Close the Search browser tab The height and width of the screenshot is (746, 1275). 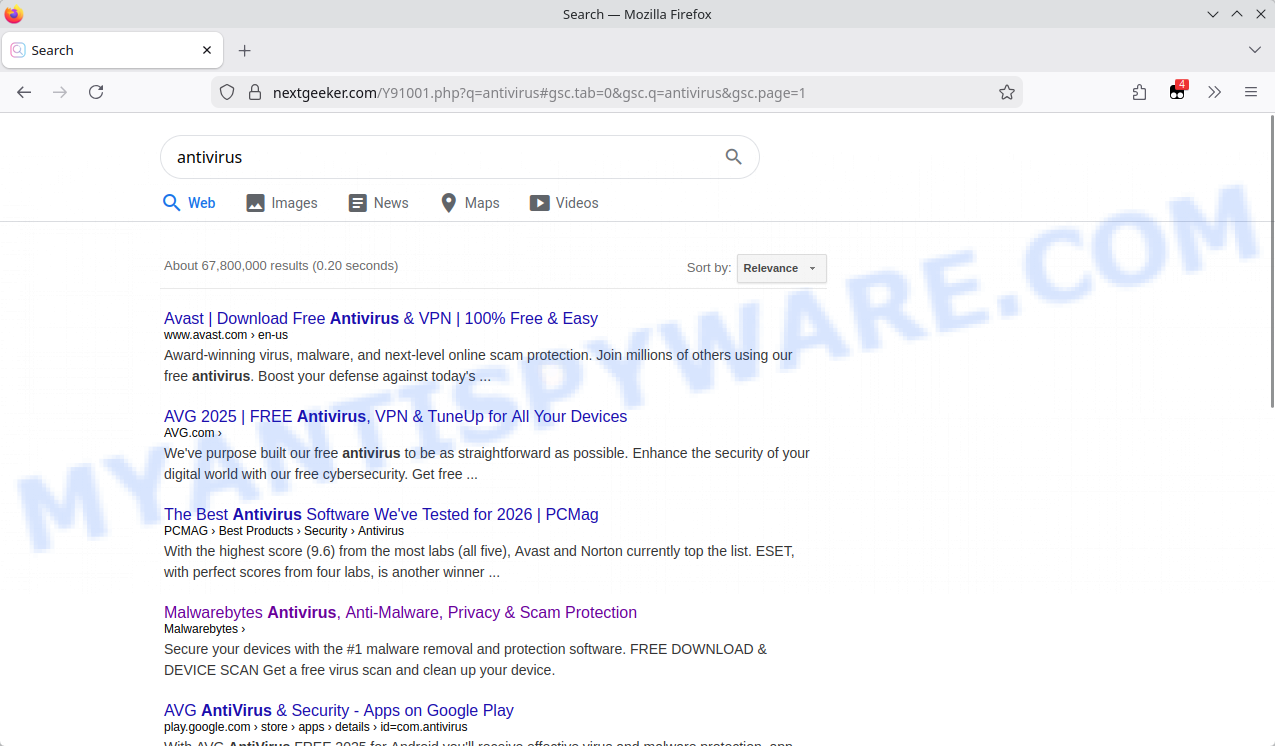(207, 50)
